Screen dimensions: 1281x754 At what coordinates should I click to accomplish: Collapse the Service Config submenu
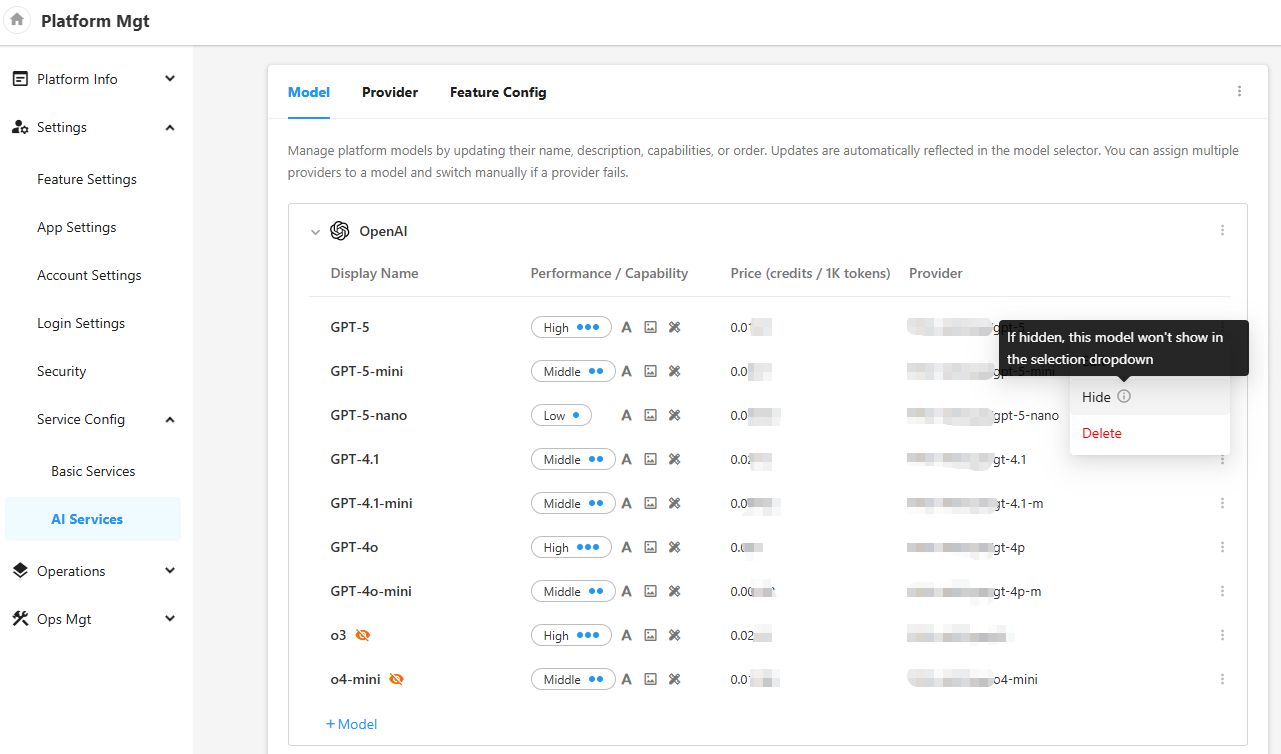point(170,419)
